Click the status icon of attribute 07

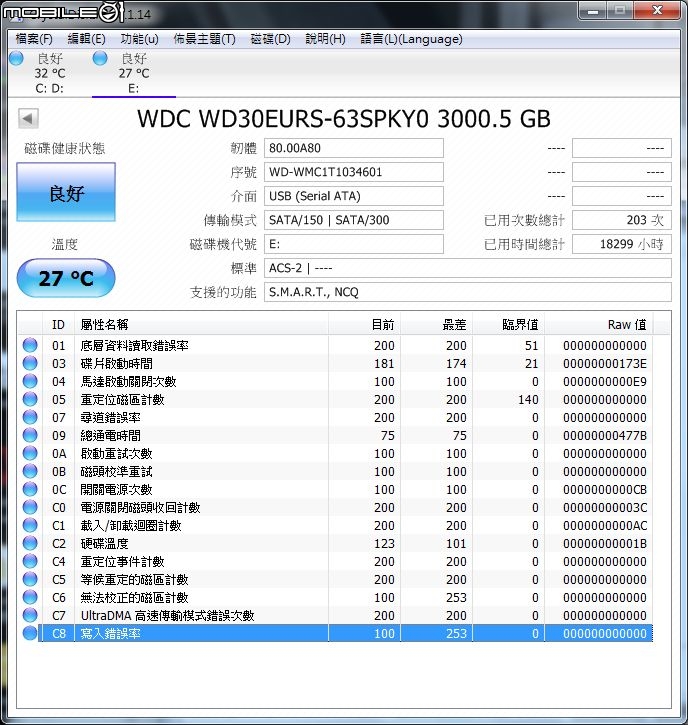click(30, 417)
